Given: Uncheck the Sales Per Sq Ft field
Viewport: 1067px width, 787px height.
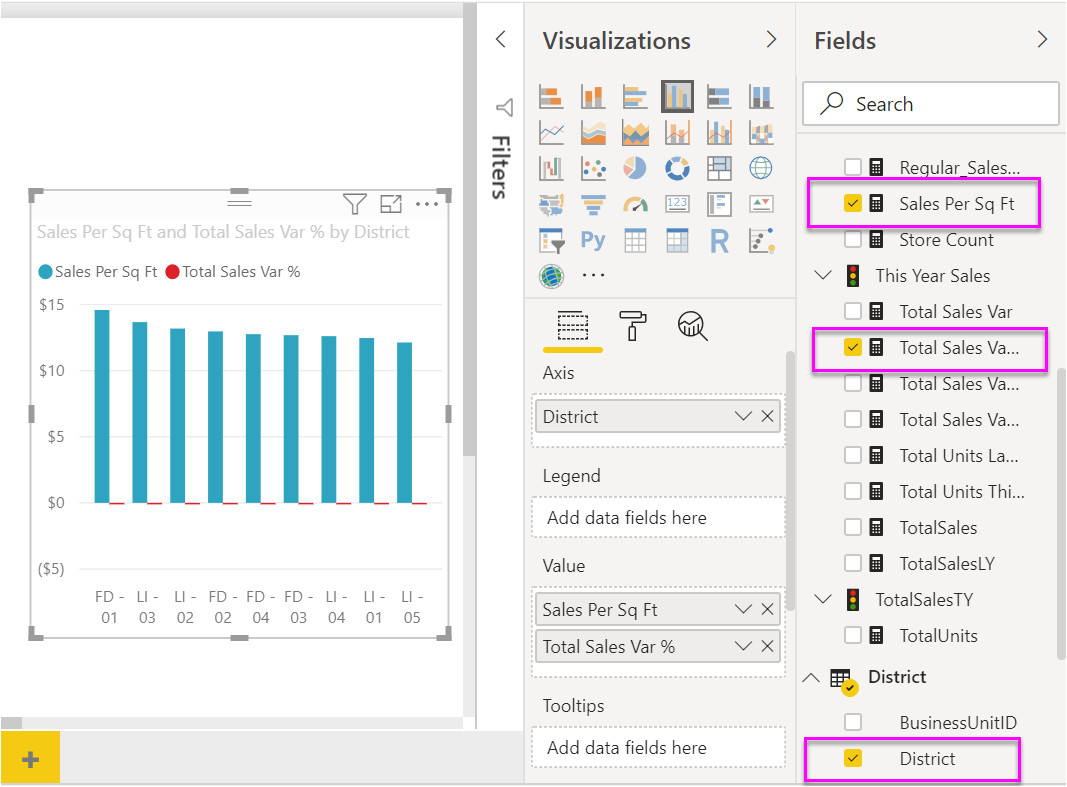Looking at the screenshot, I should click(x=852, y=203).
